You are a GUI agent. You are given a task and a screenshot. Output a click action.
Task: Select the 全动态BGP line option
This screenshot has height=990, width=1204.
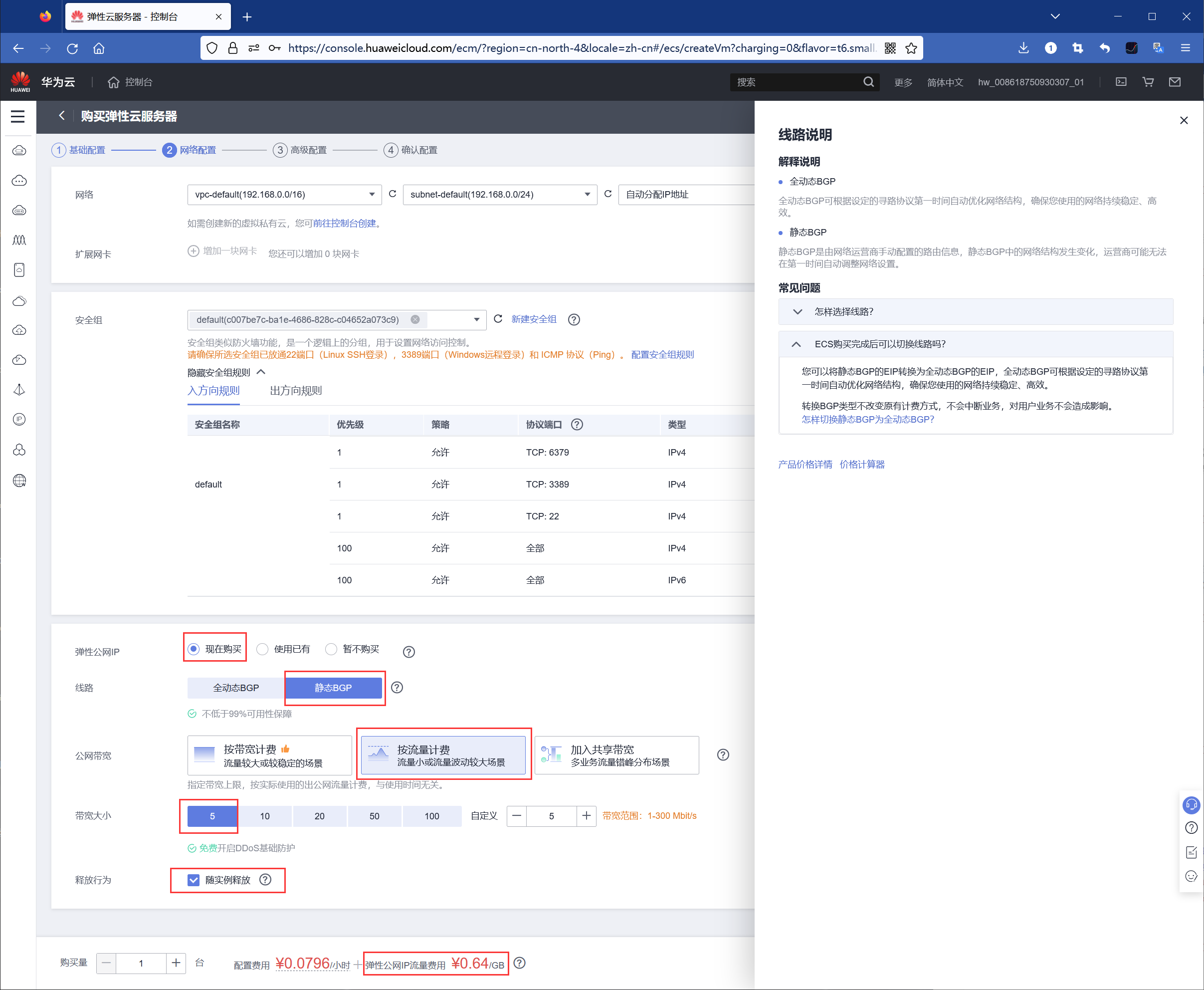coord(235,688)
